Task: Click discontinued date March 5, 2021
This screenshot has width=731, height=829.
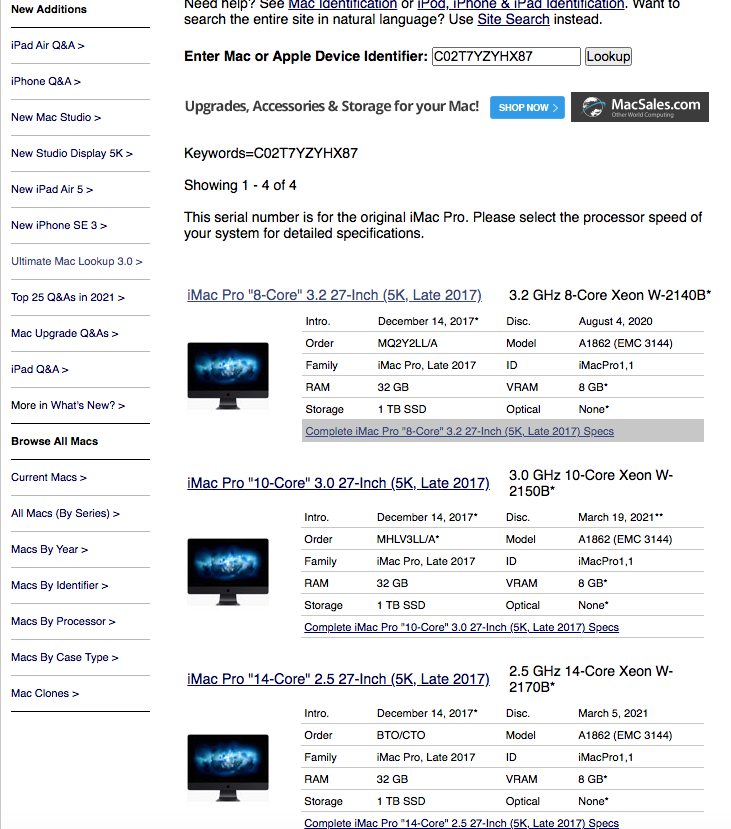Action: [613, 713]
